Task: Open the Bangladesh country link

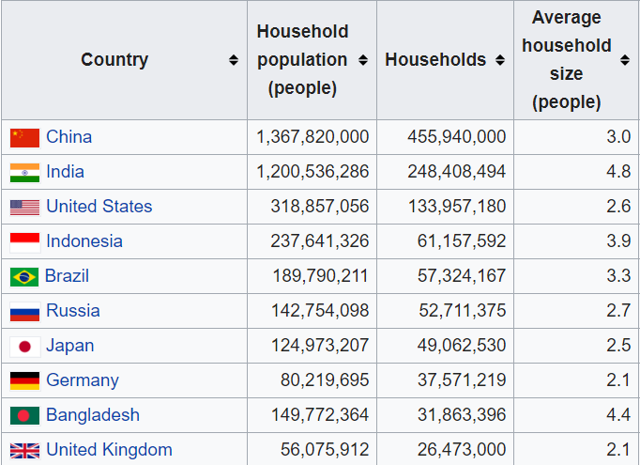Action: point(93,415)
